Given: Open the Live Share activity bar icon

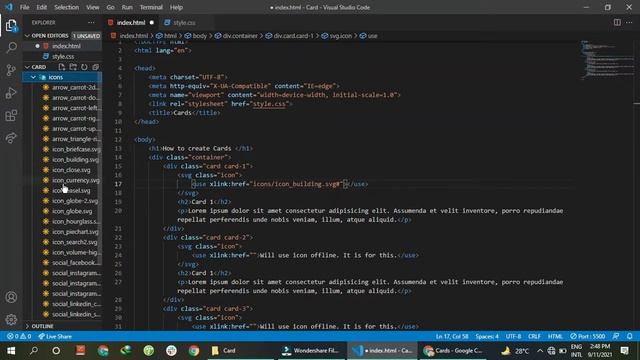Looking at the screenshot, I should click(11, 138).
